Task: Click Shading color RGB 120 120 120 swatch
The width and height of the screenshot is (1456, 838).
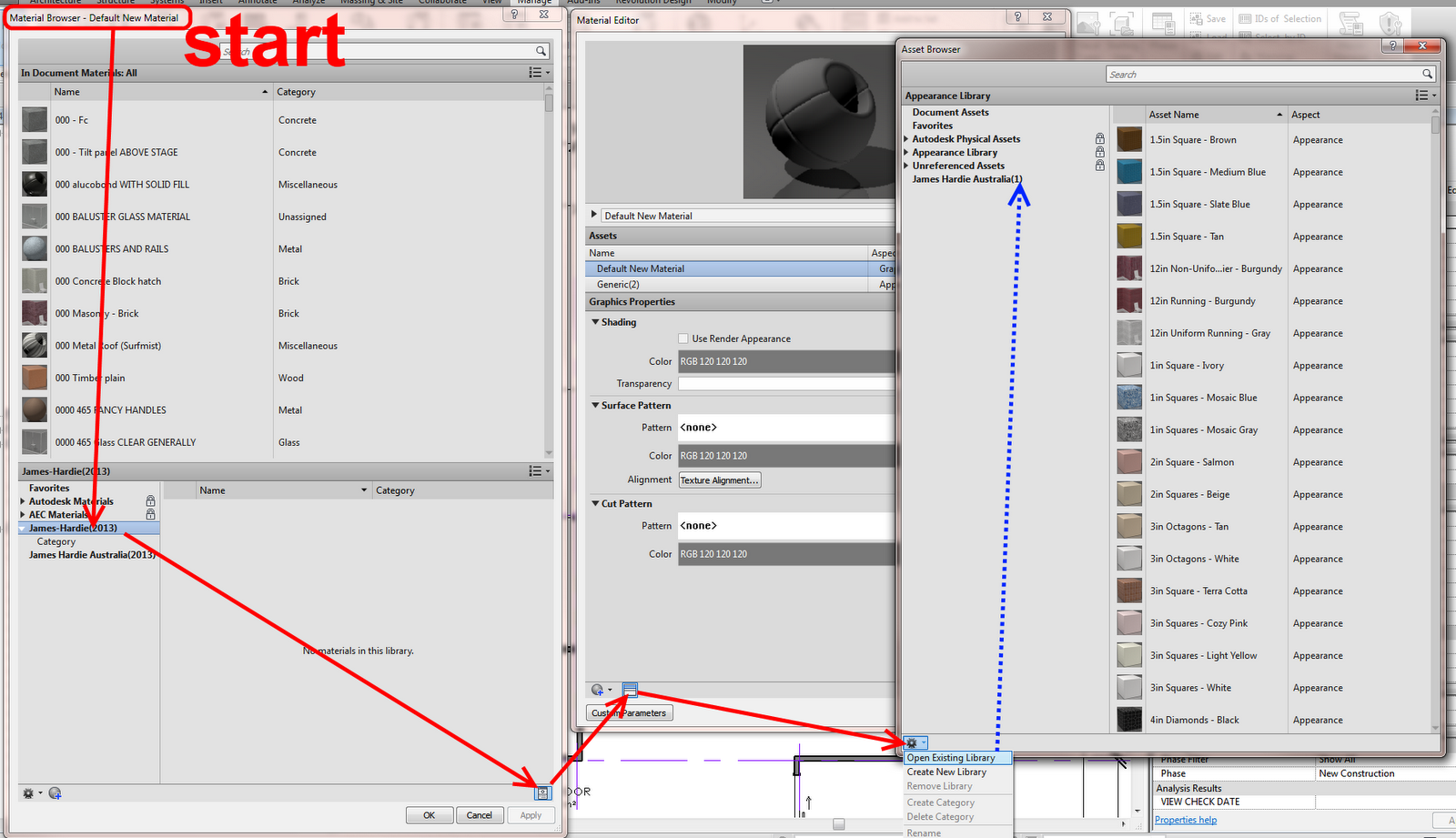Action: click(x=787, y=361)
